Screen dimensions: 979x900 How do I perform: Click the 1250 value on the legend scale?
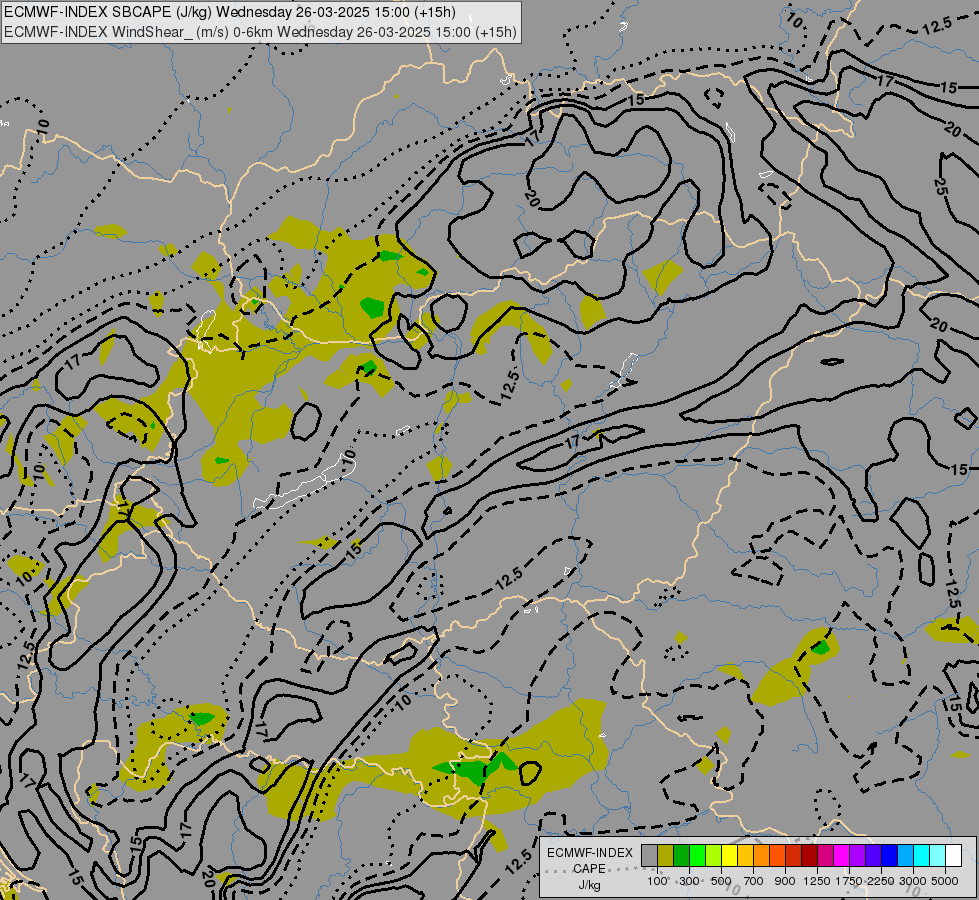(x=817, y=881)
